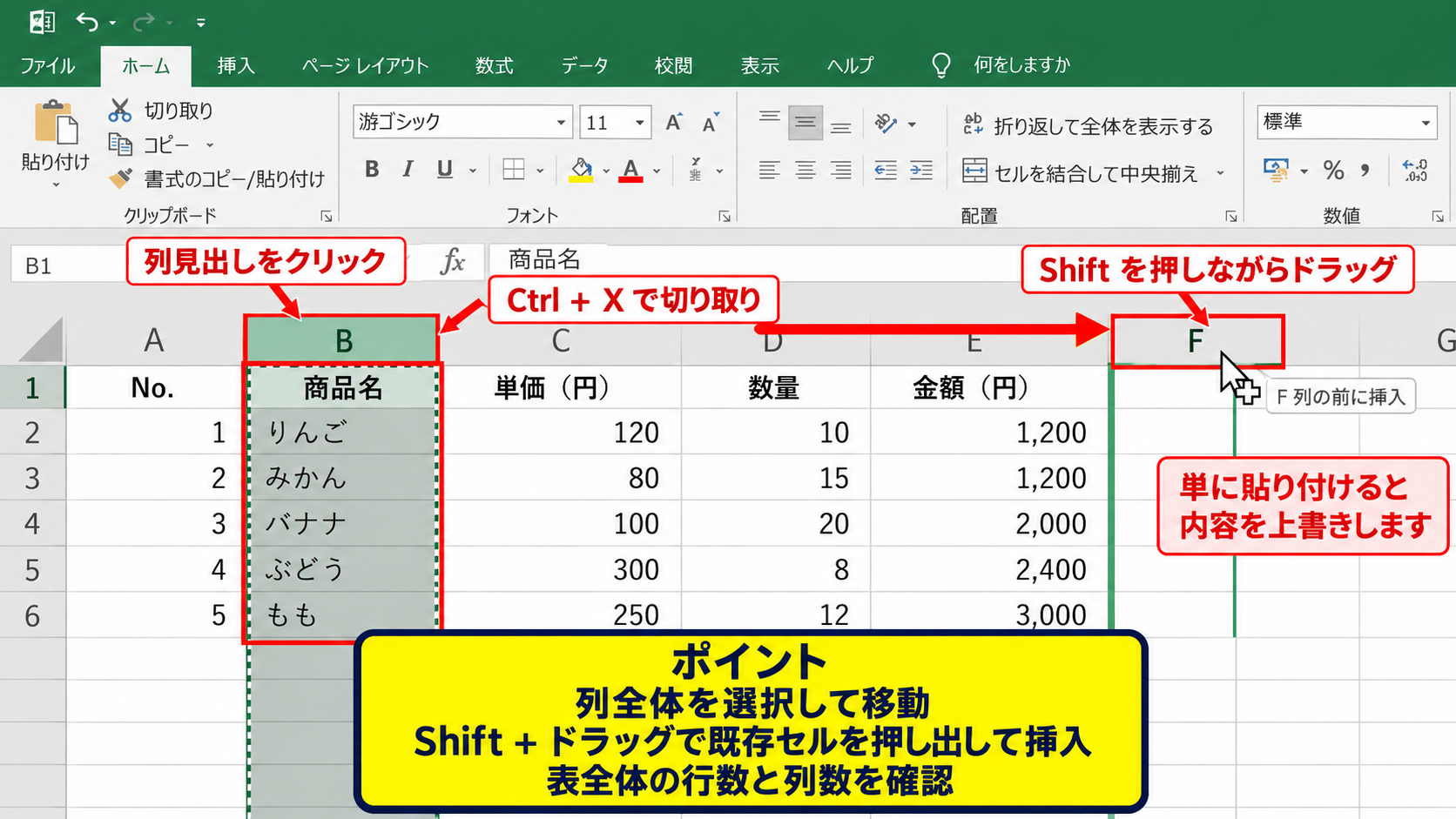This screenshot has height=819, width=1456.
Task: Toggle Underline formatting
Action: click(444, 170)
